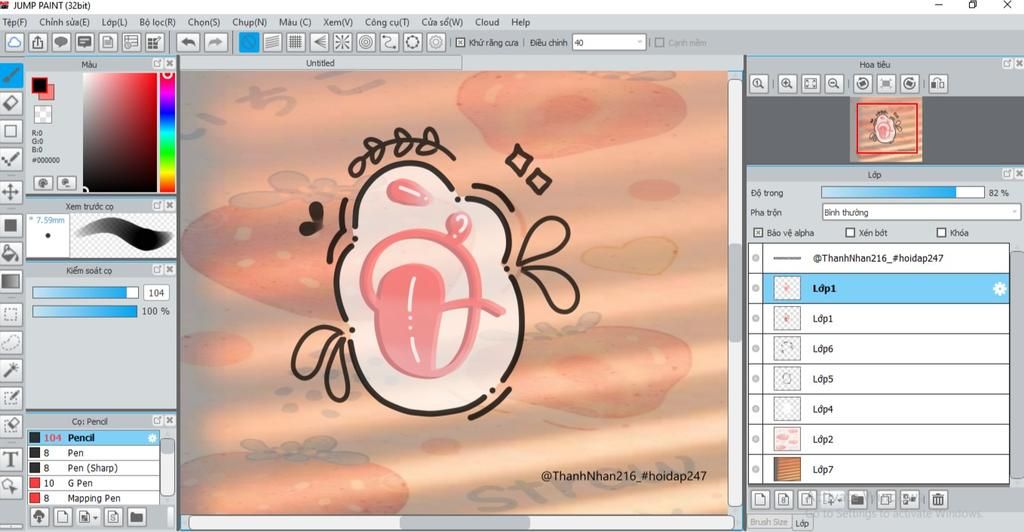Turn off snap using the blue icon
1024x532 pixels.
coord(249,43)
